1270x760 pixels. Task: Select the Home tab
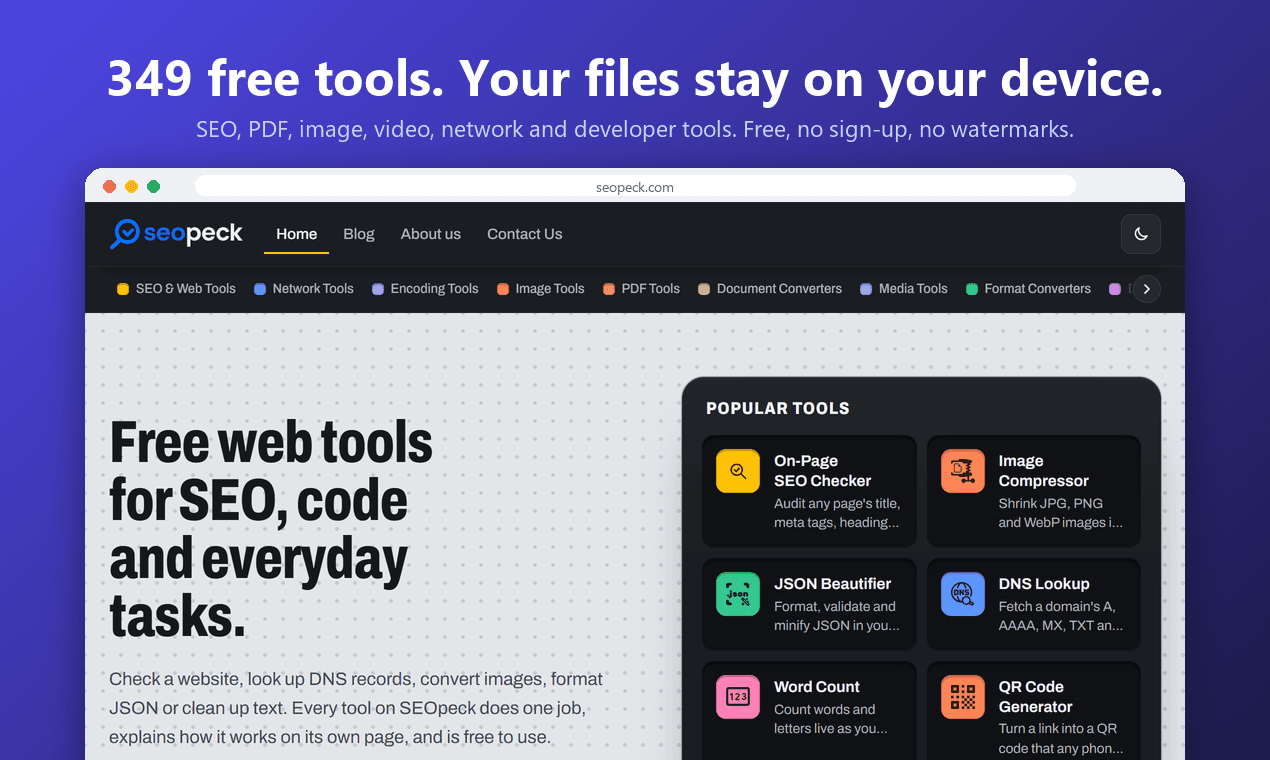(297, 234)
